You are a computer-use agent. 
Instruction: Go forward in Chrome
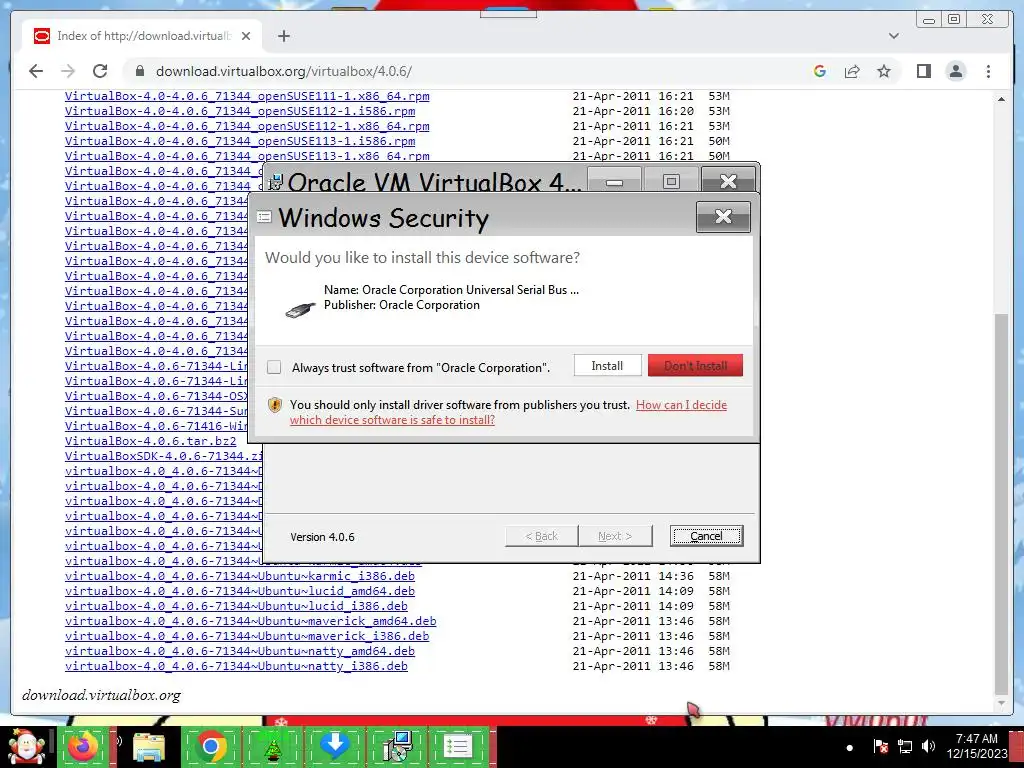68,71
